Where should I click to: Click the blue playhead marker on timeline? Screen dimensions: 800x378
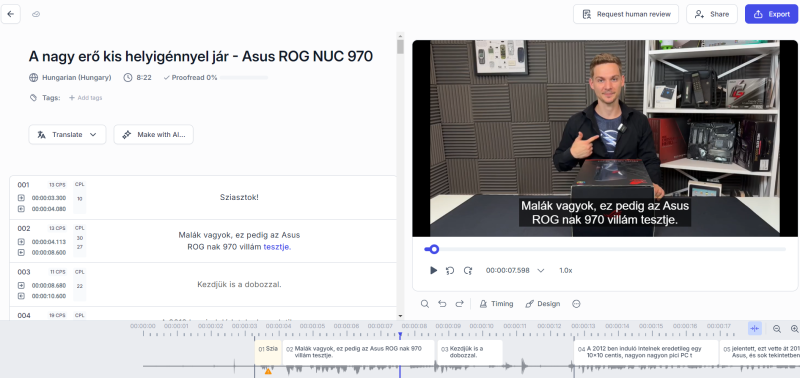pos(400,336)
